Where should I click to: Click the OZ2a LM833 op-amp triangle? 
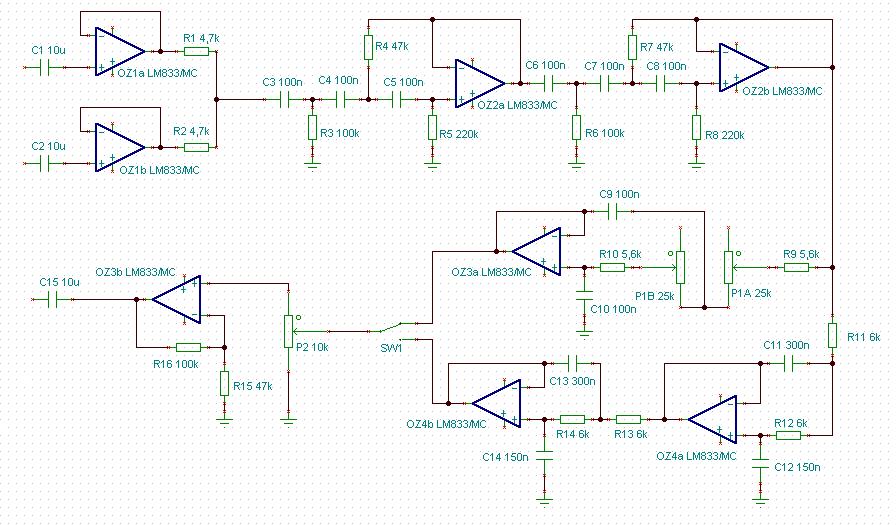click(480, 83)
